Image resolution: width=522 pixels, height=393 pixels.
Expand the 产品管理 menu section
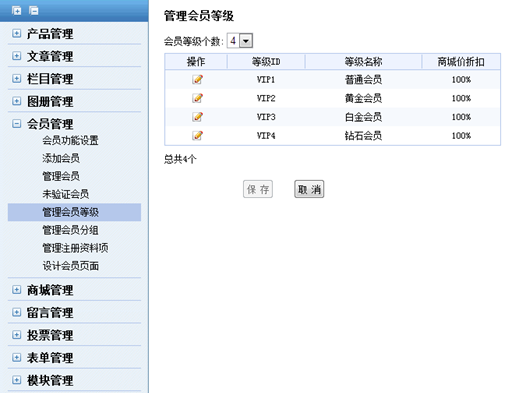point(16,33)
